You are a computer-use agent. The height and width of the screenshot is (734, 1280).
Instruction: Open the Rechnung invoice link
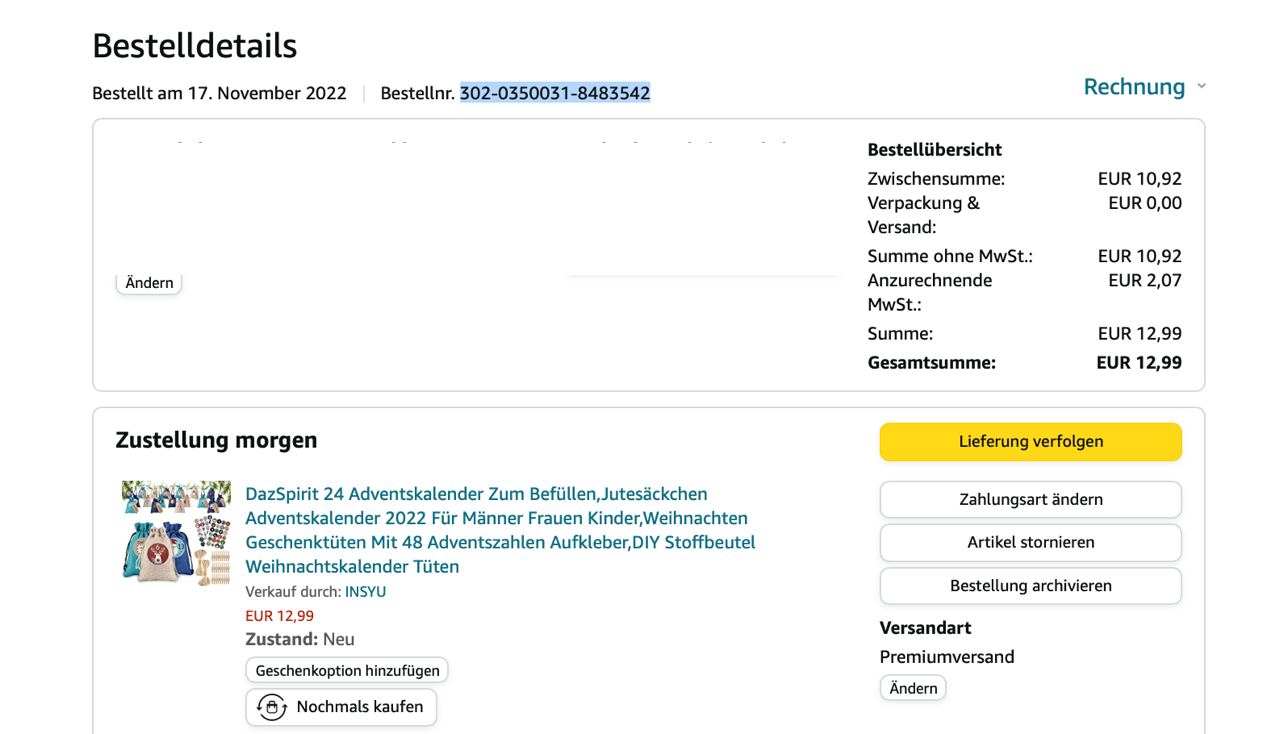tap(1134, 87)
